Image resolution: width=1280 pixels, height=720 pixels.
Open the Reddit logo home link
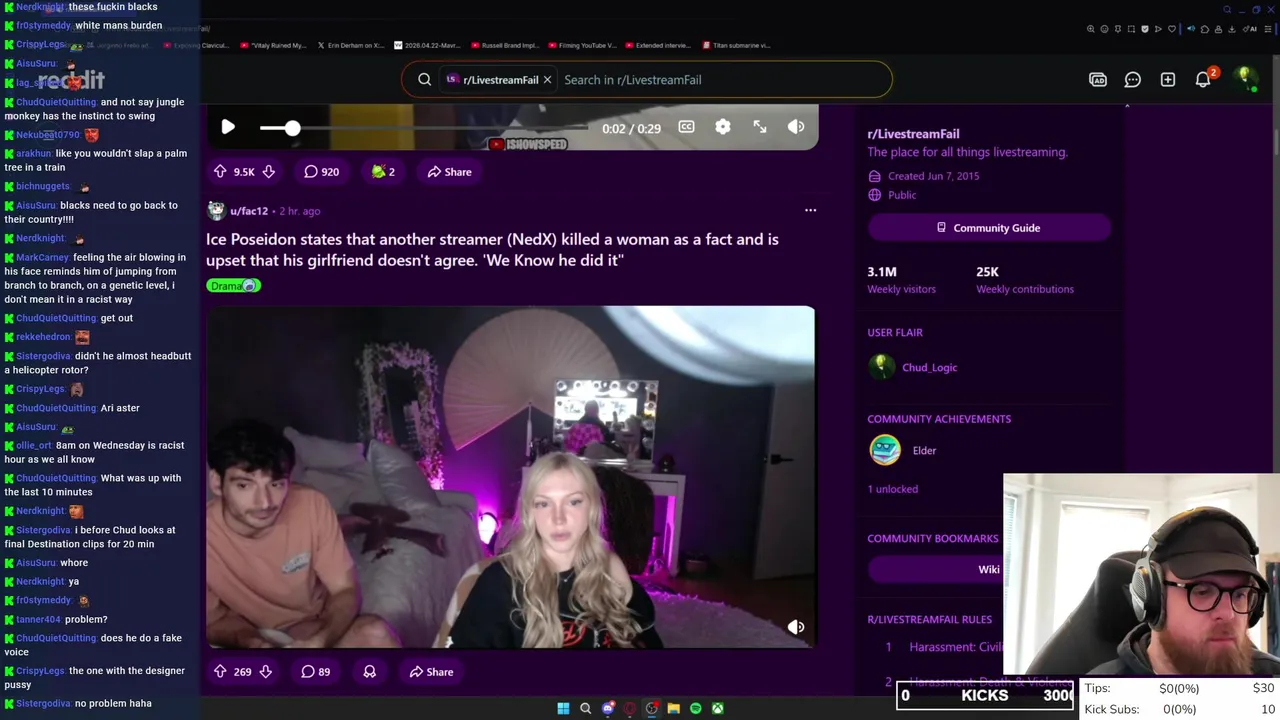[72, 81]
